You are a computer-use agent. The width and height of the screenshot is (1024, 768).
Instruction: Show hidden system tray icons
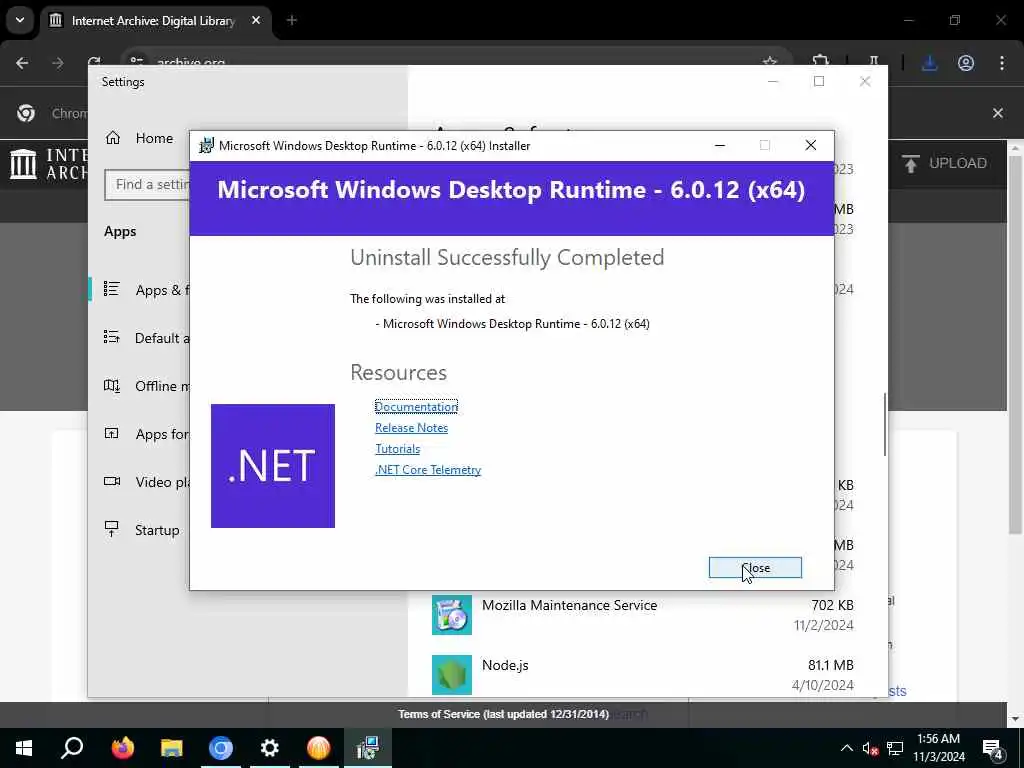coord(846,748)
